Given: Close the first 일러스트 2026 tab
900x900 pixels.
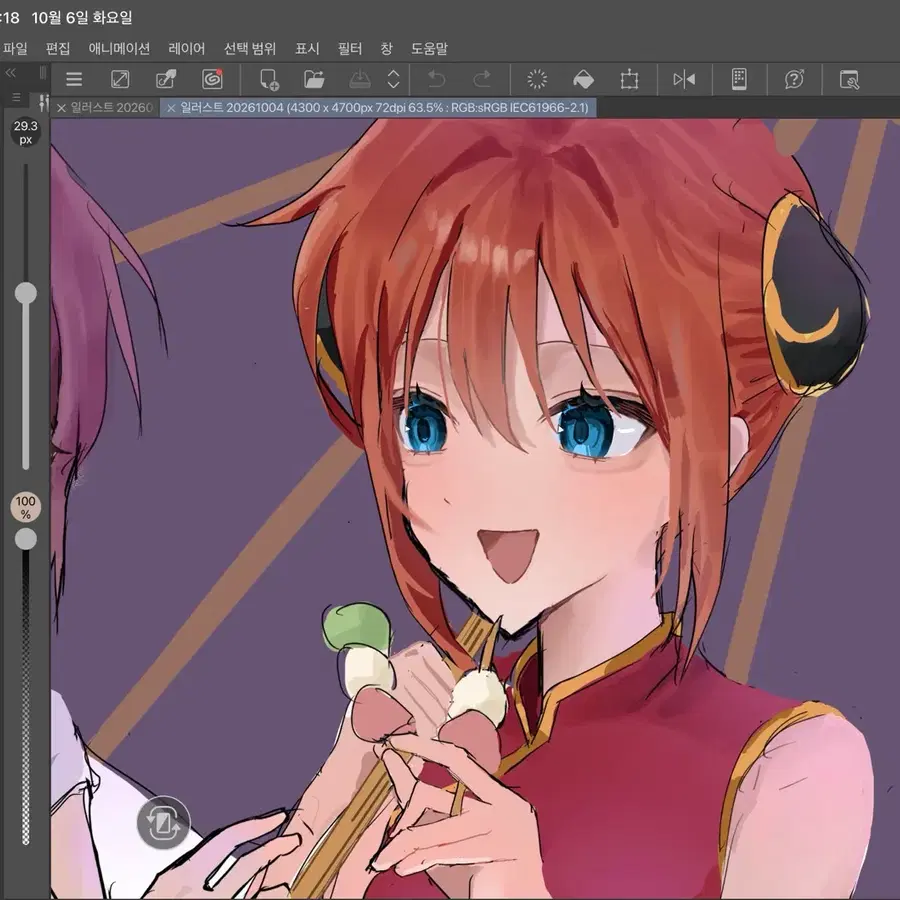Looking at the screenshot, I should 61,108.
